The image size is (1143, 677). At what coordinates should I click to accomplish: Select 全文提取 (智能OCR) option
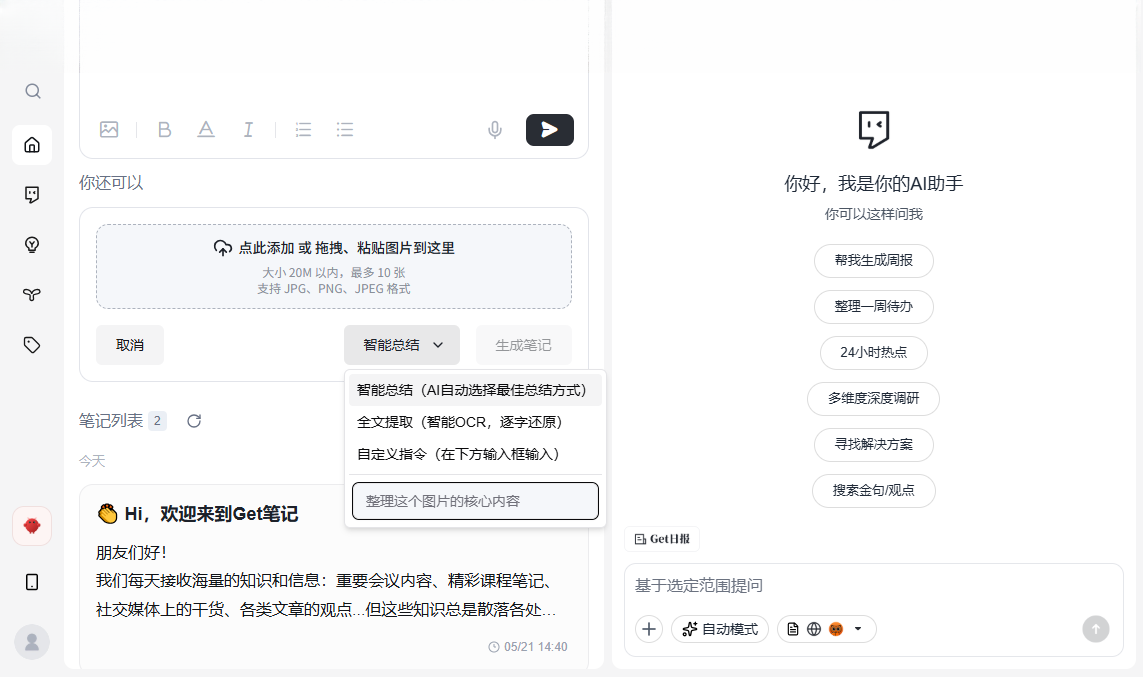475,422
